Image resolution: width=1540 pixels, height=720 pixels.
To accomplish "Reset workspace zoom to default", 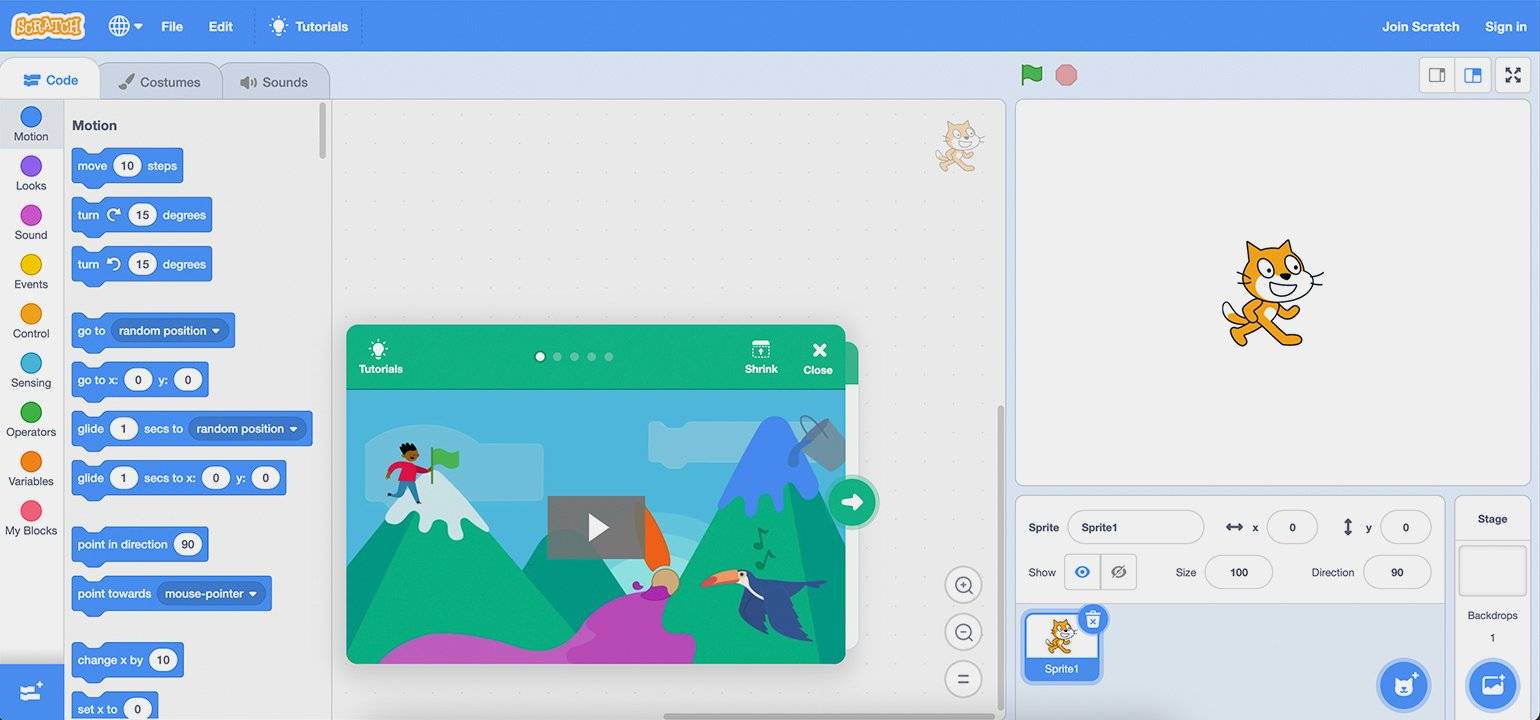I will (x=963, y=680).
